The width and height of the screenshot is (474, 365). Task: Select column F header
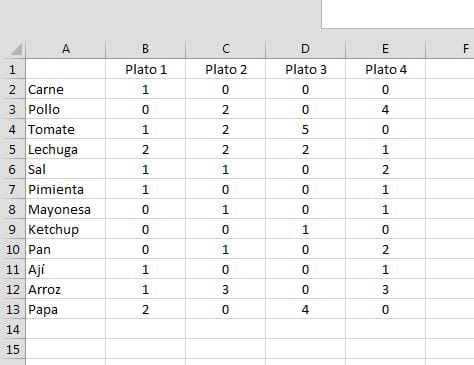(x=450, y=49)
